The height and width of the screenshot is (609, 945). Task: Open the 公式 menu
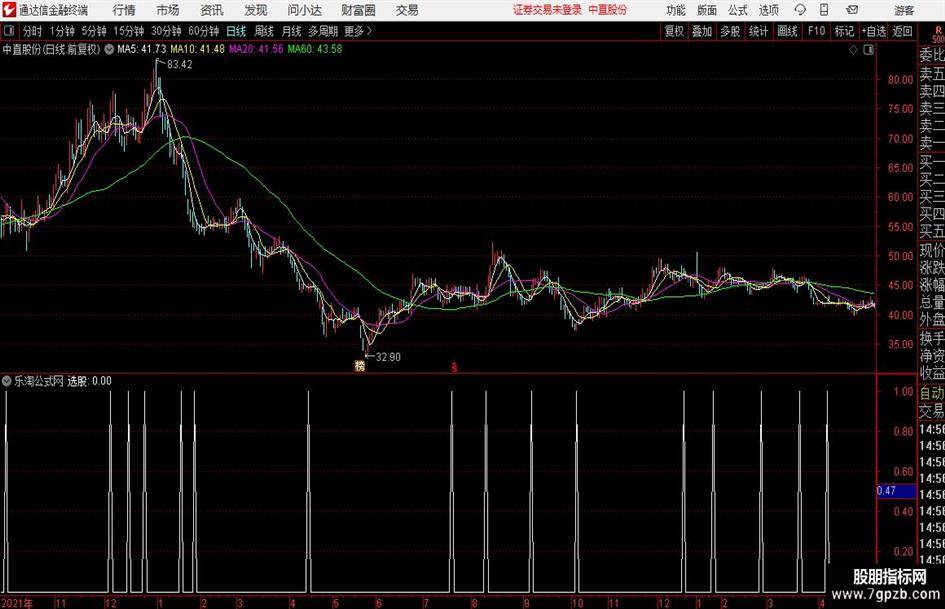click(738, 10)
